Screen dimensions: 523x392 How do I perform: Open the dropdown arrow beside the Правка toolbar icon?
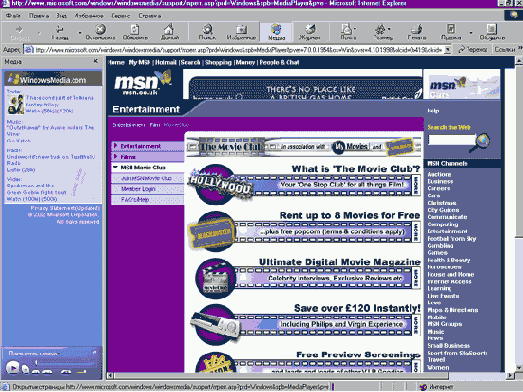(471, 33)
